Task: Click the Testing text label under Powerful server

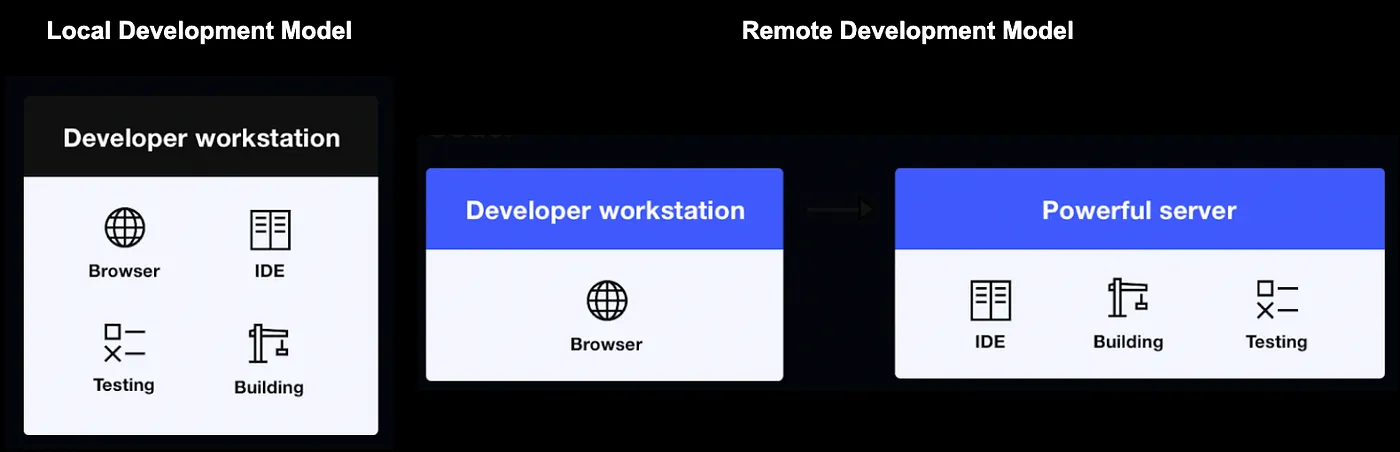Action: 1276,342
